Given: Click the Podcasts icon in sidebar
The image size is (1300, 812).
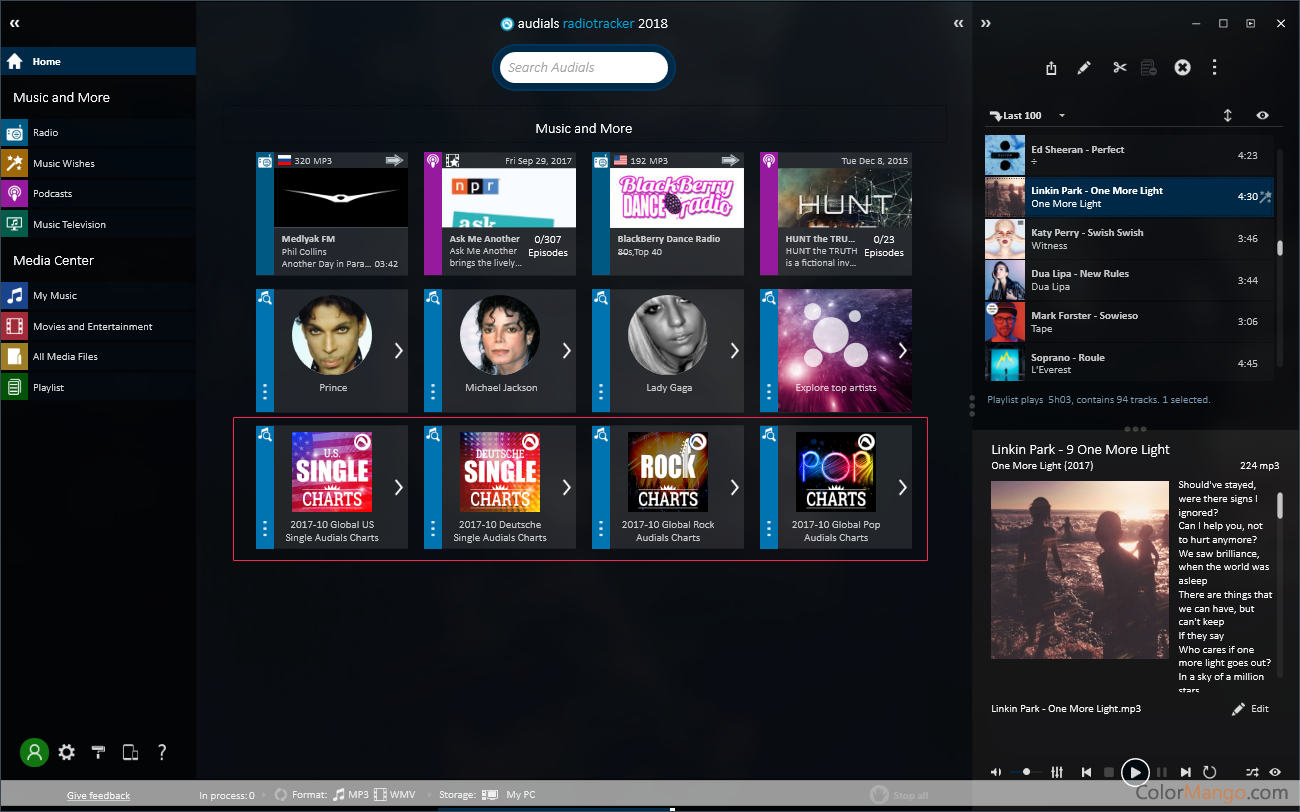Looking at the screenshot, I should (x=14, y=194).
